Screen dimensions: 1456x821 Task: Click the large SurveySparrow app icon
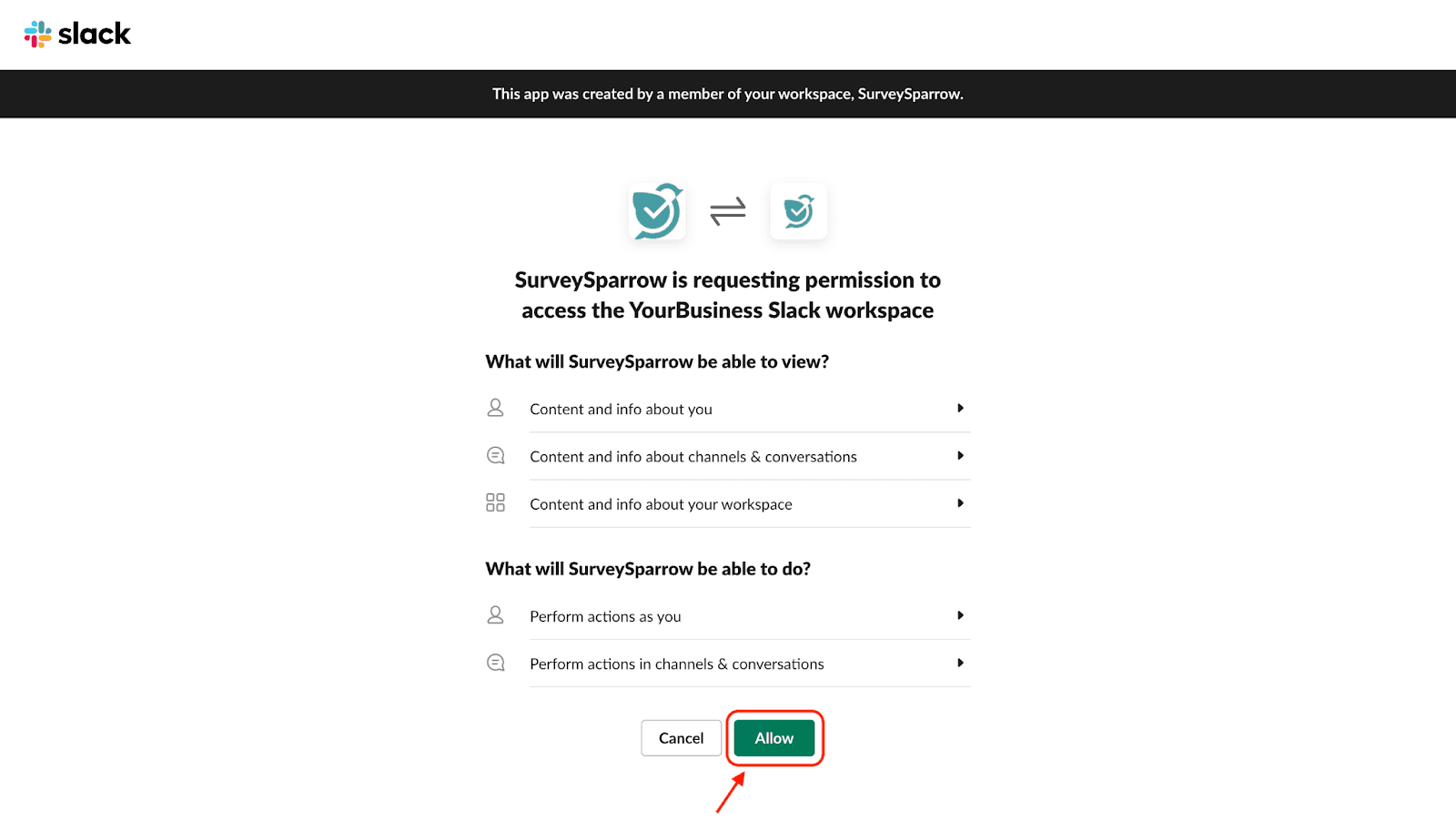pos(657,211)
